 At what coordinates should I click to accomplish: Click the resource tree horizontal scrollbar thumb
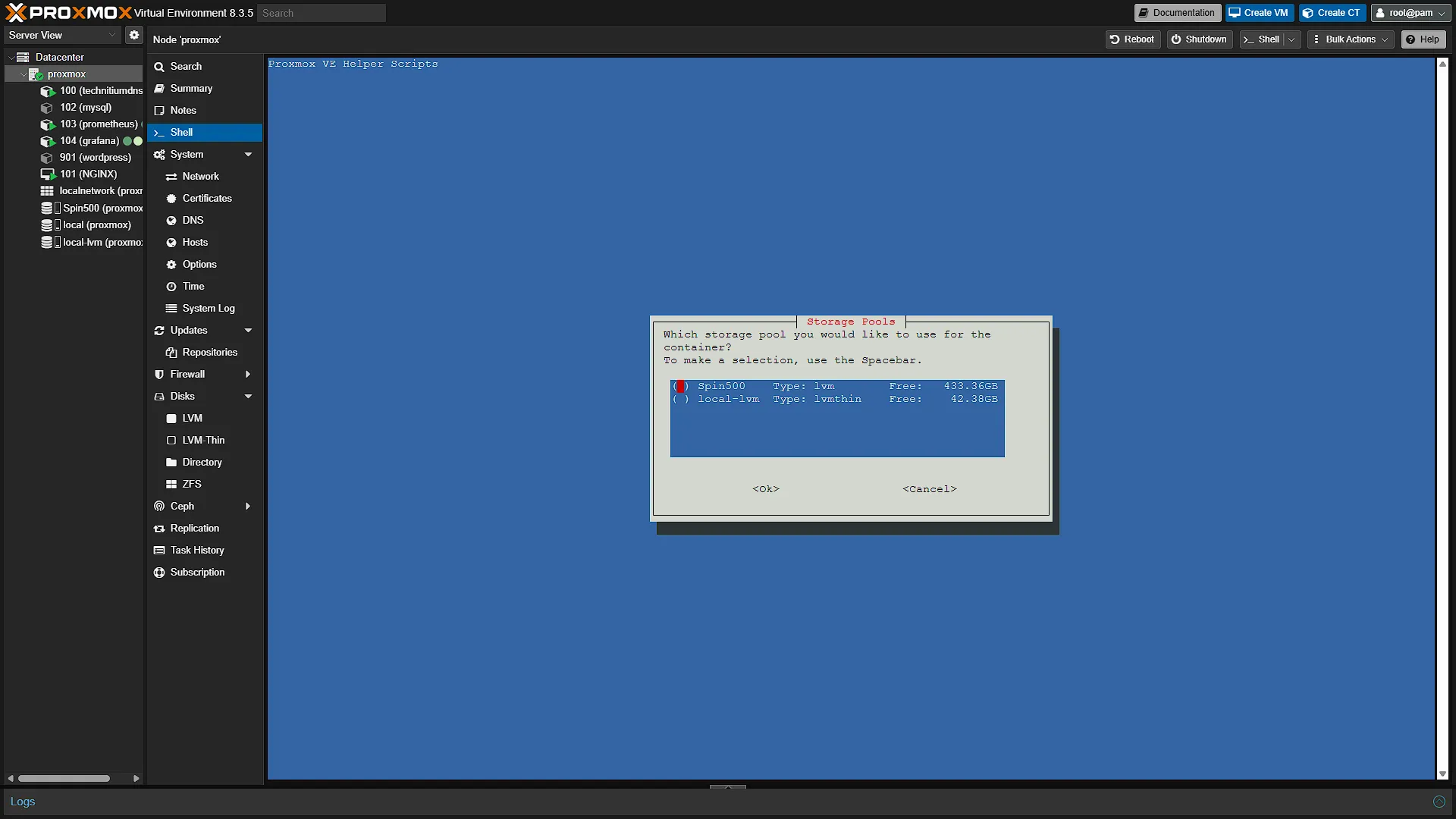[x=64, y=778]
